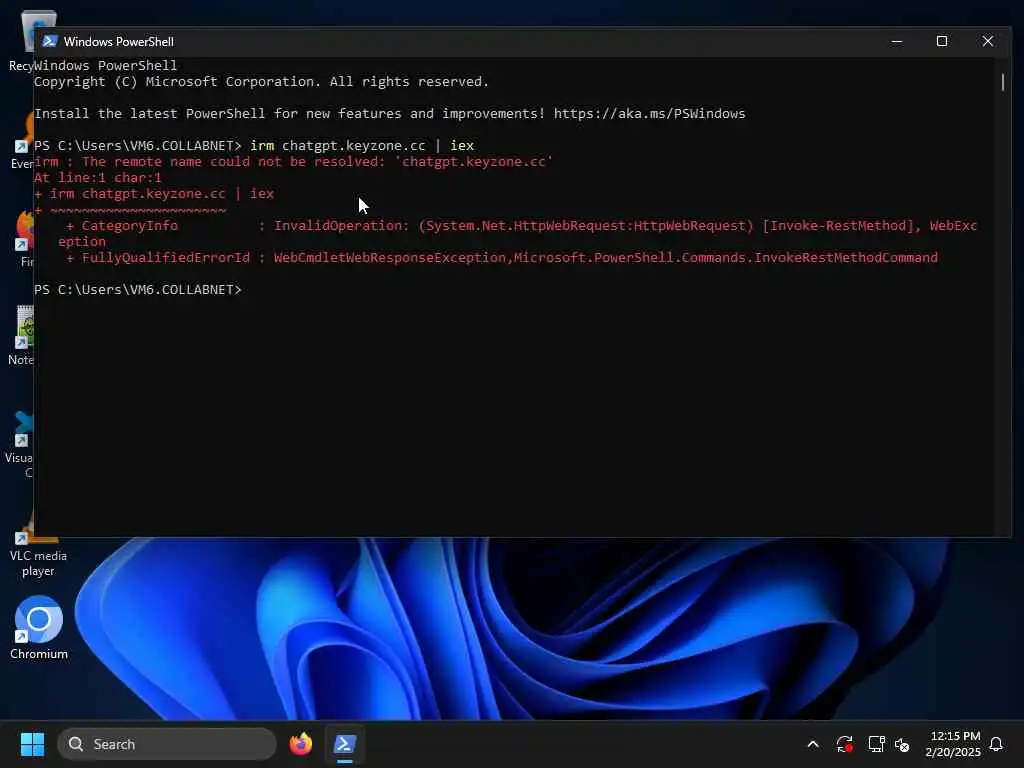The image size is (1024, 768).
Task: Click the muted volume tray icon
Action: point(903,744)
